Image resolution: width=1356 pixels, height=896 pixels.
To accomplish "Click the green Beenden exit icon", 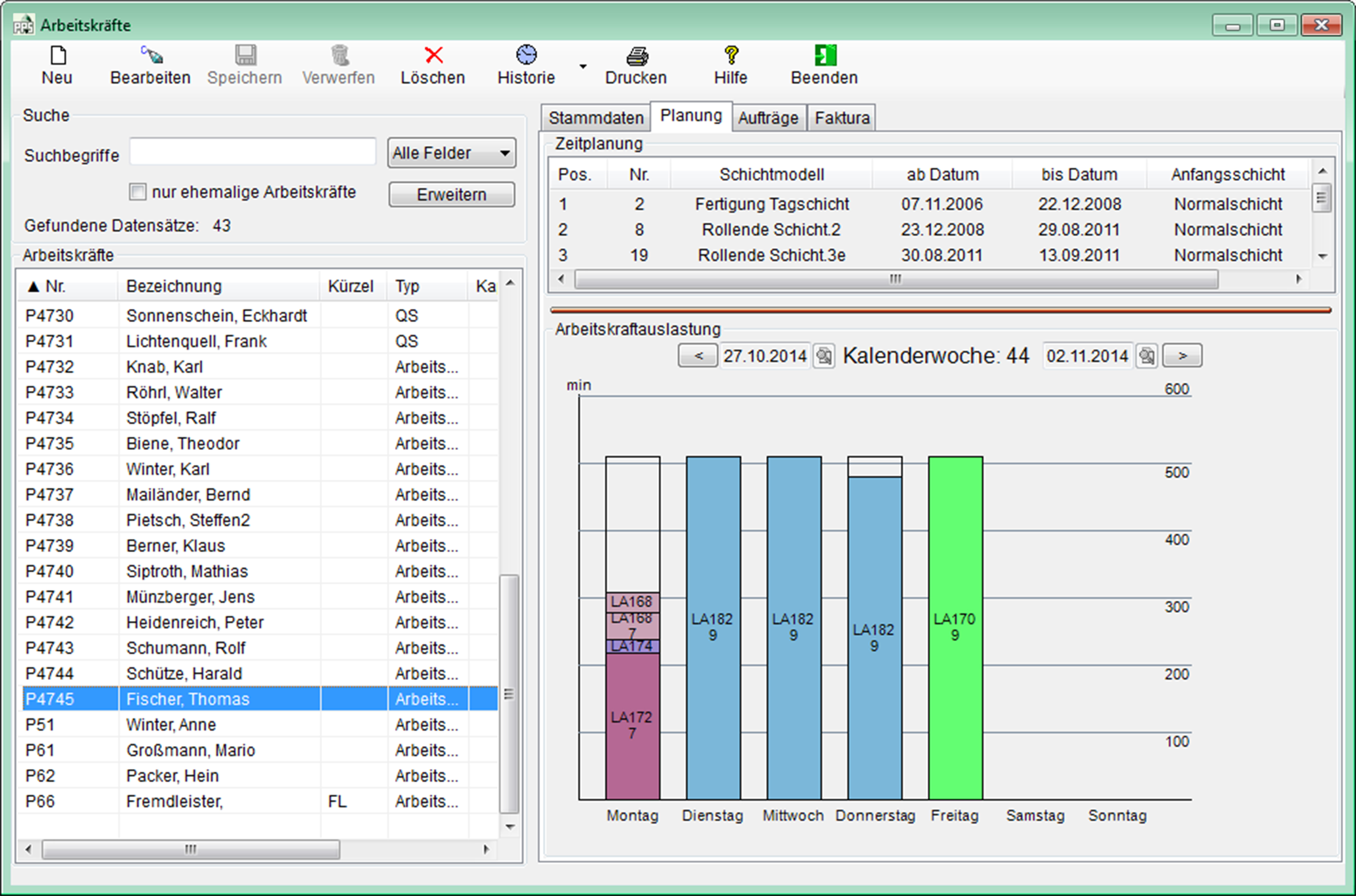I will tap(825, 56).
